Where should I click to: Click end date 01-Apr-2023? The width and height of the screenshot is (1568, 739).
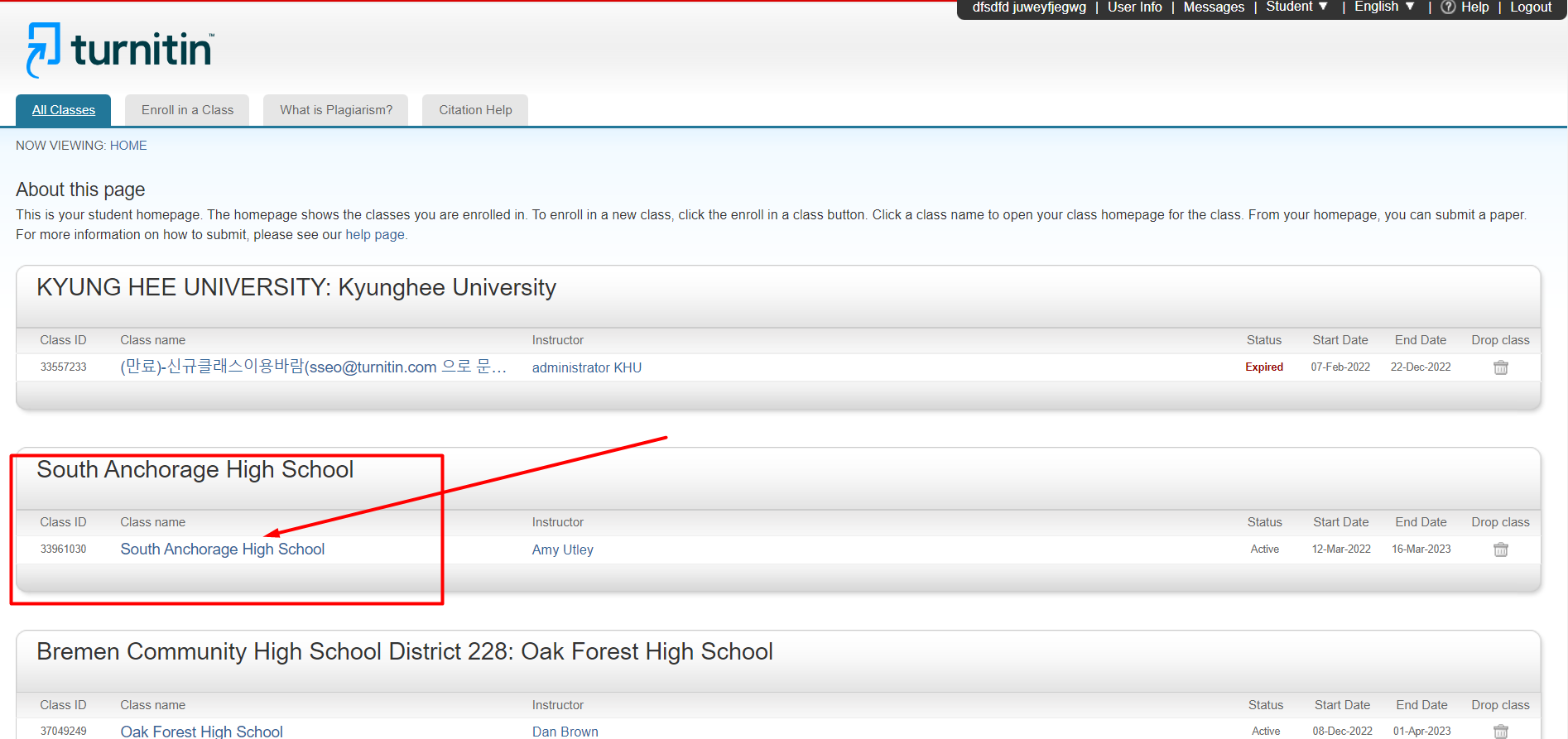[1422, 731]
